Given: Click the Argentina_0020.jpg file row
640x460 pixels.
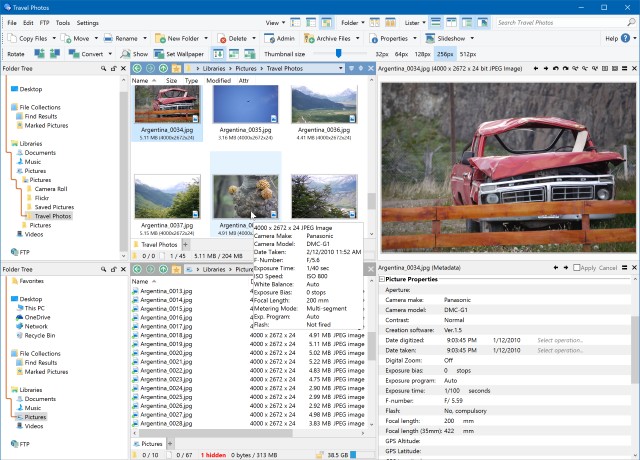Looking at the screenshot, I should point(248,353).
